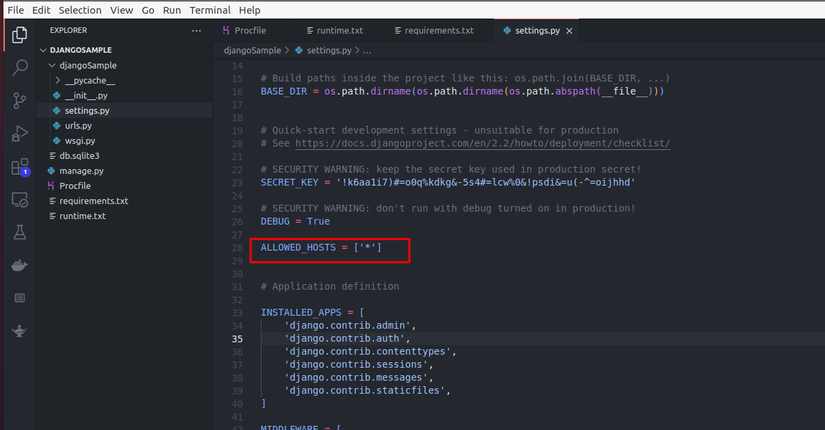
Task: Click the INSTALLED_APPS declaration line
Action: [x=313, y=313]
